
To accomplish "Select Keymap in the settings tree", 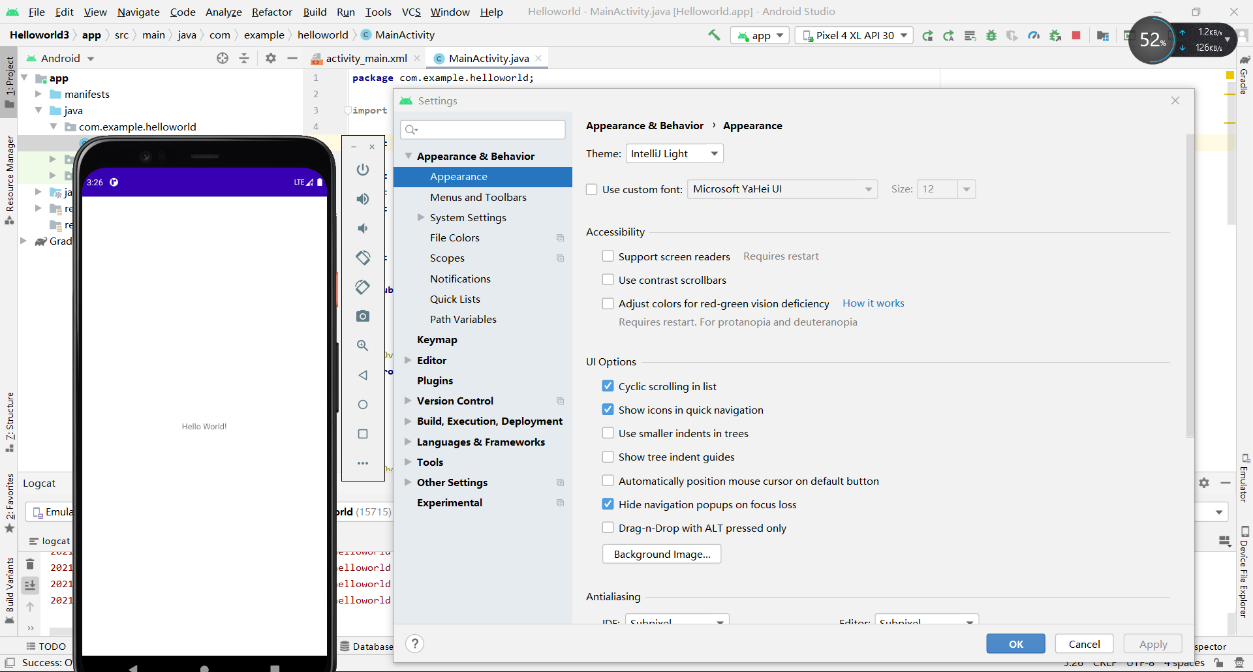I will point(437,340).
